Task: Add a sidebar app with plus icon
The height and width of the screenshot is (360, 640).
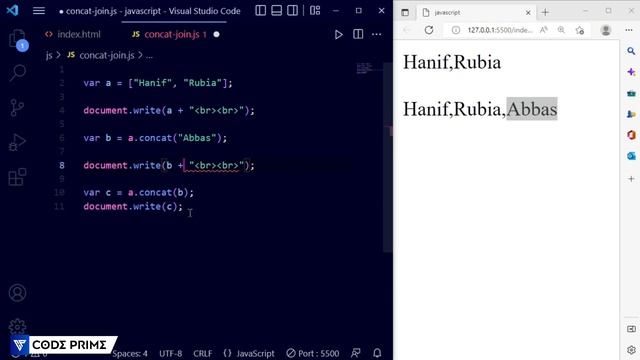Action: tap(631, 179)
